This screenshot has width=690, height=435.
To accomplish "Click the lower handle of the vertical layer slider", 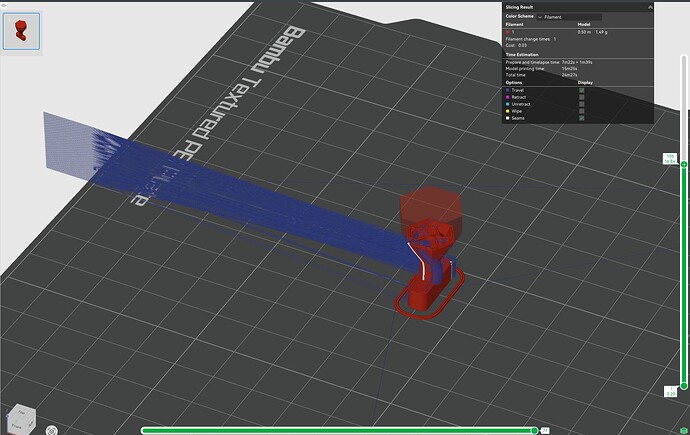I will [x=684, y=386].
